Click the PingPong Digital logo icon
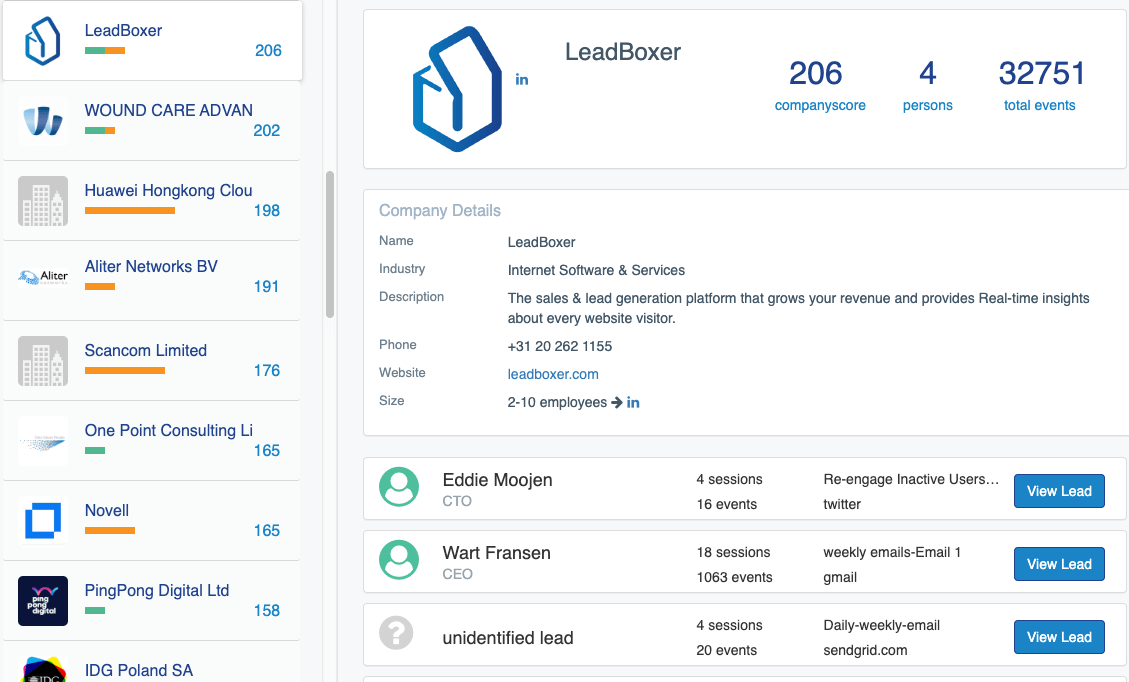This screenshot has height=682, width=1129. 43,601
